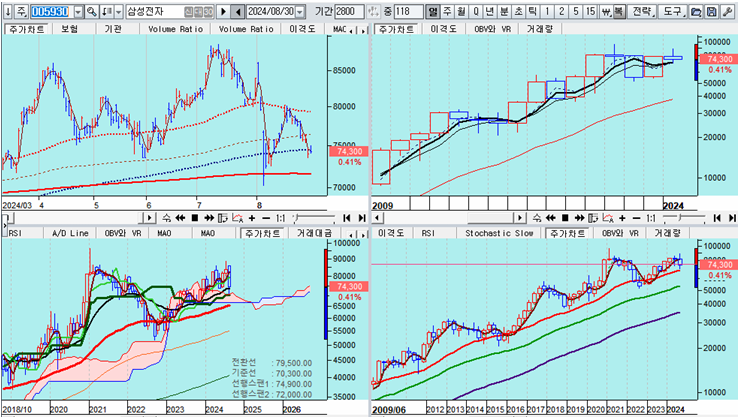Open the saved chart folder icon
The height and width of the screenshot is (420, 740).
[696, 11]
